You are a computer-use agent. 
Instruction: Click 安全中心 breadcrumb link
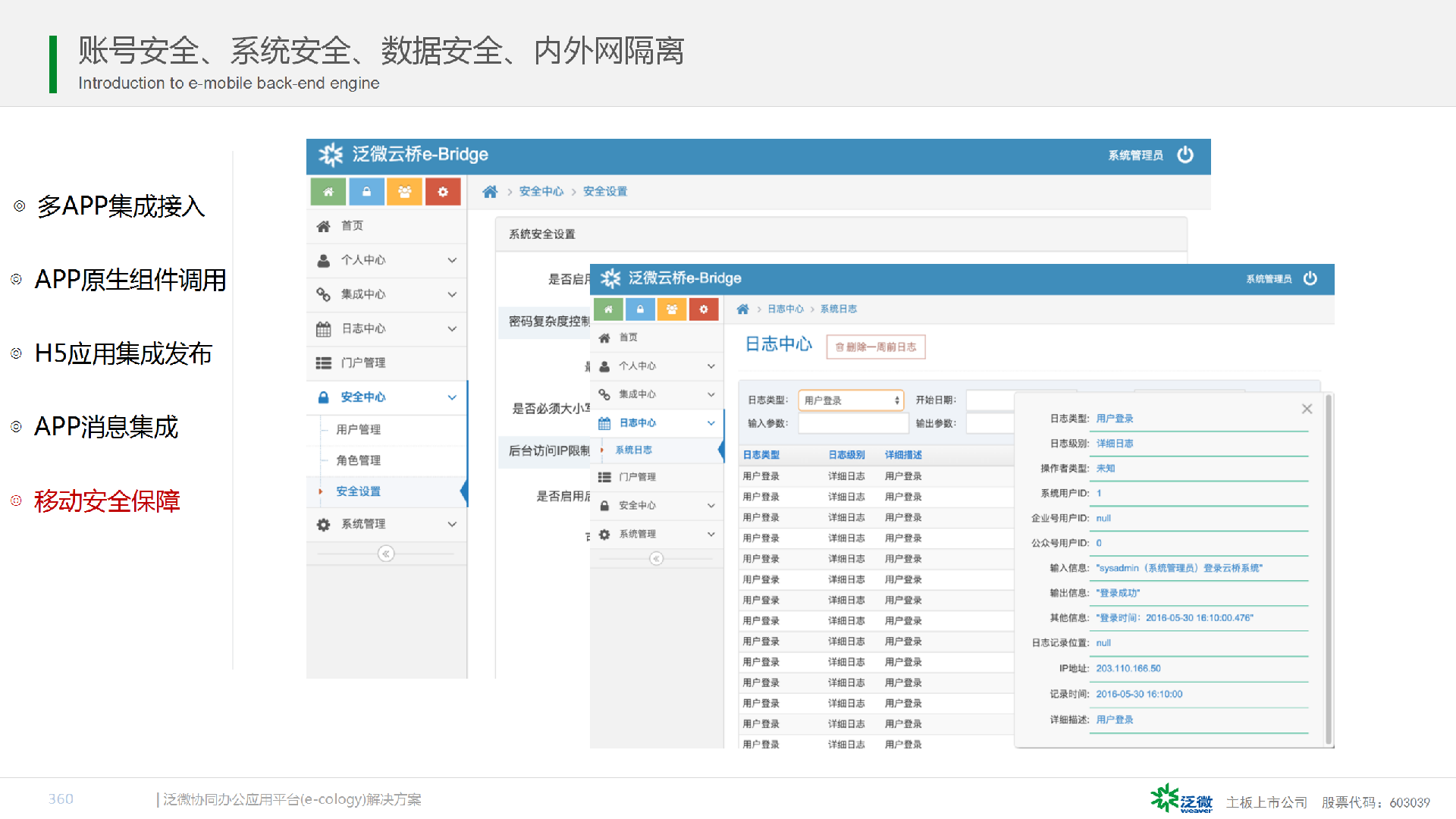click(x=541, y=192)
